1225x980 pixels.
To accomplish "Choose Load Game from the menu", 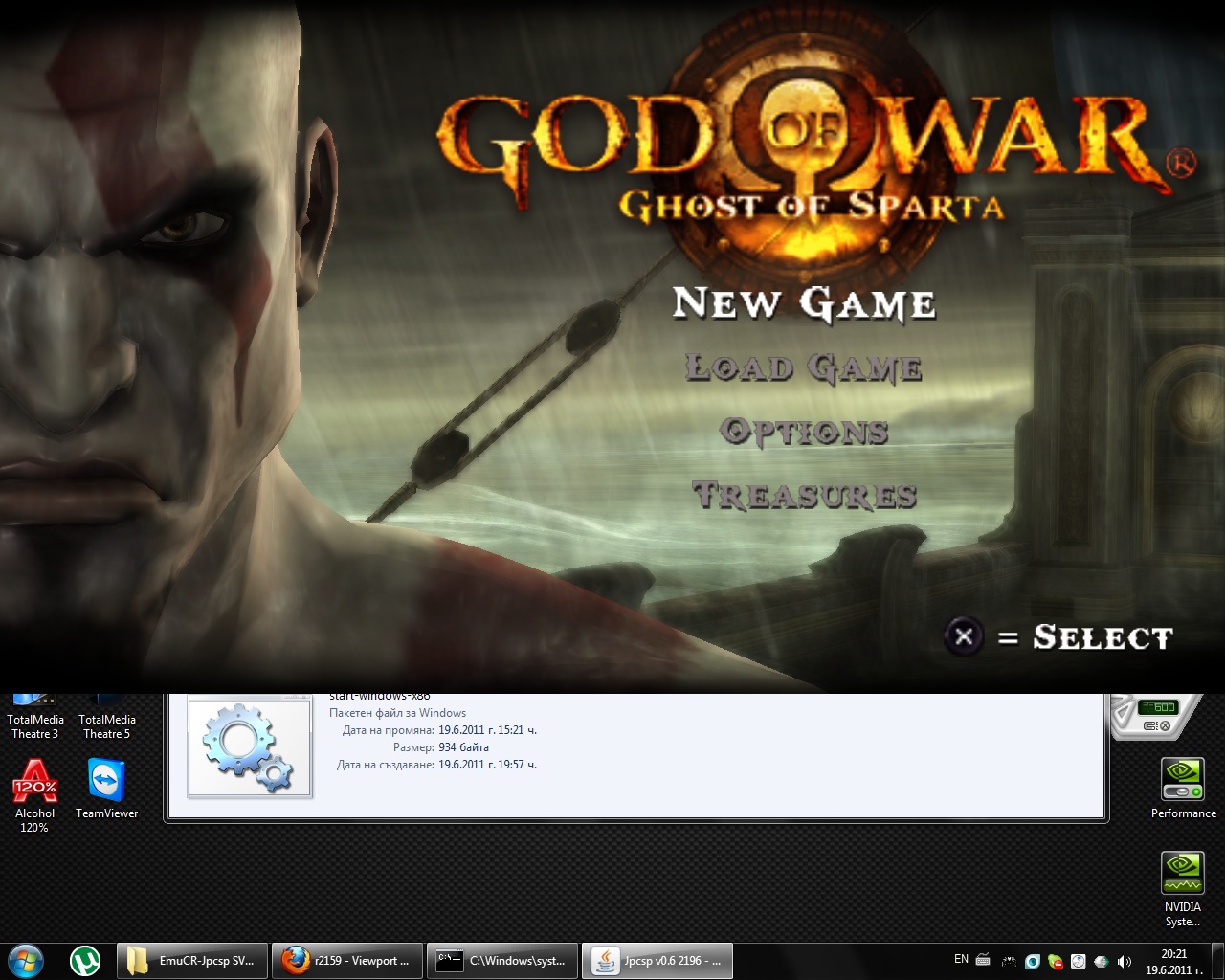I will (x=804, y=367).
